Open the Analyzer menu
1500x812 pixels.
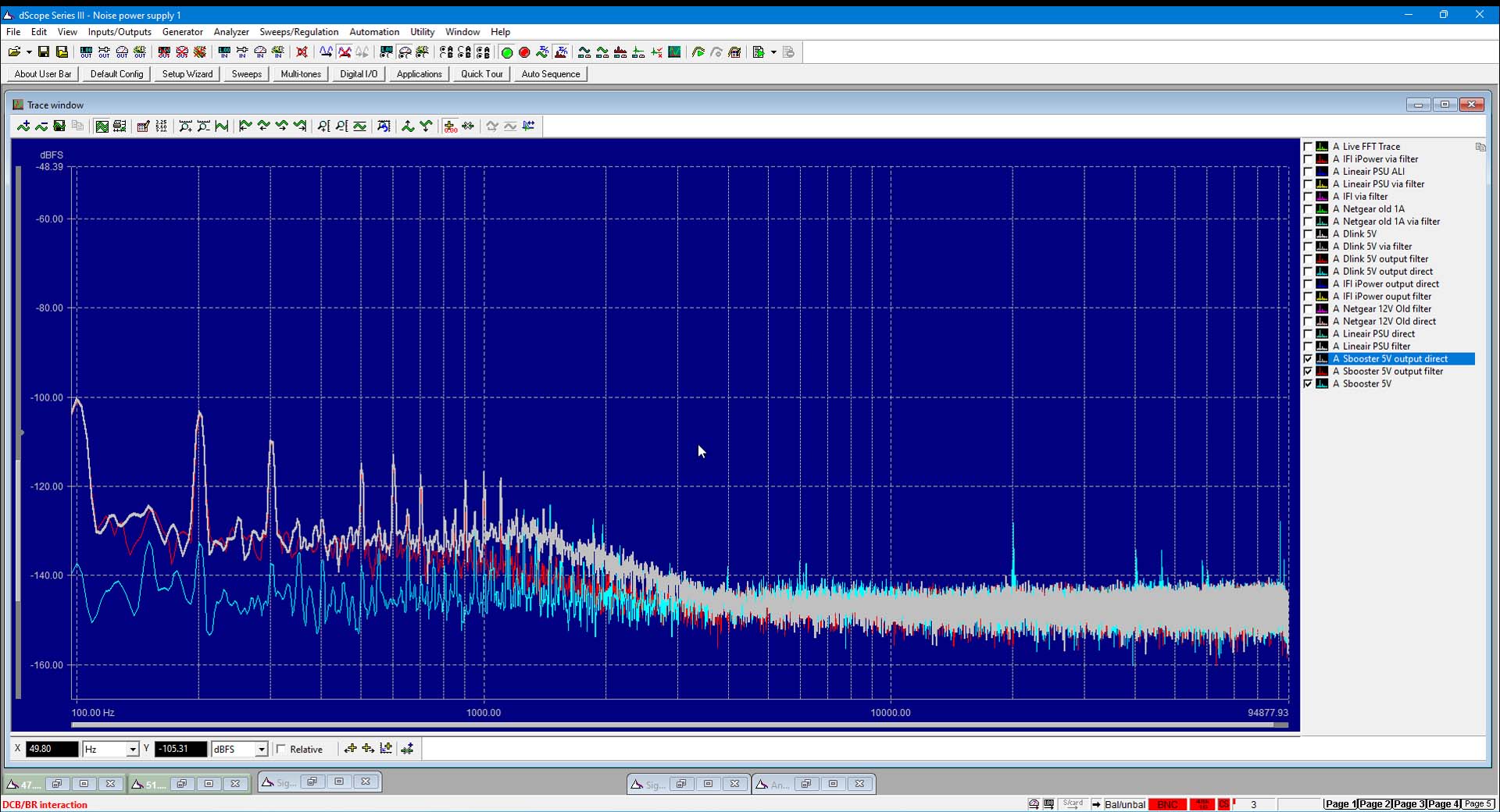pos(231,32)
